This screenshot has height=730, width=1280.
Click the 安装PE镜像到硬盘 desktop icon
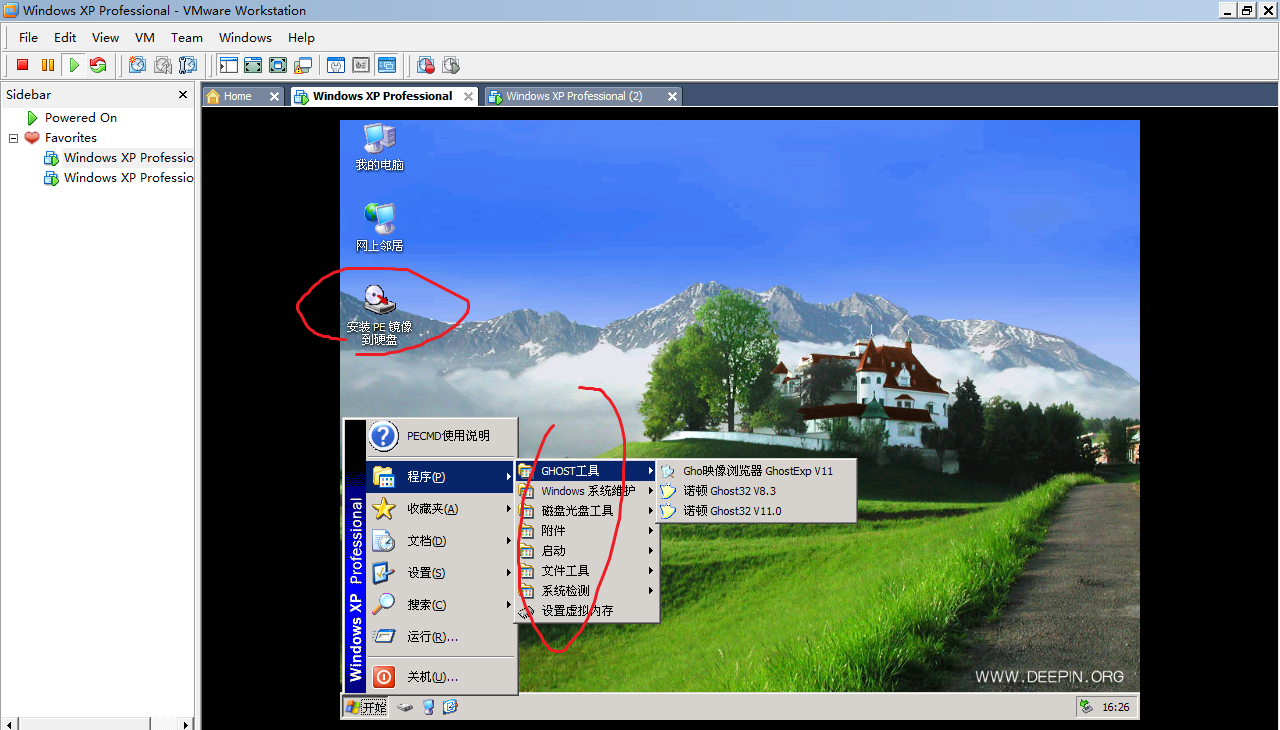379,314
